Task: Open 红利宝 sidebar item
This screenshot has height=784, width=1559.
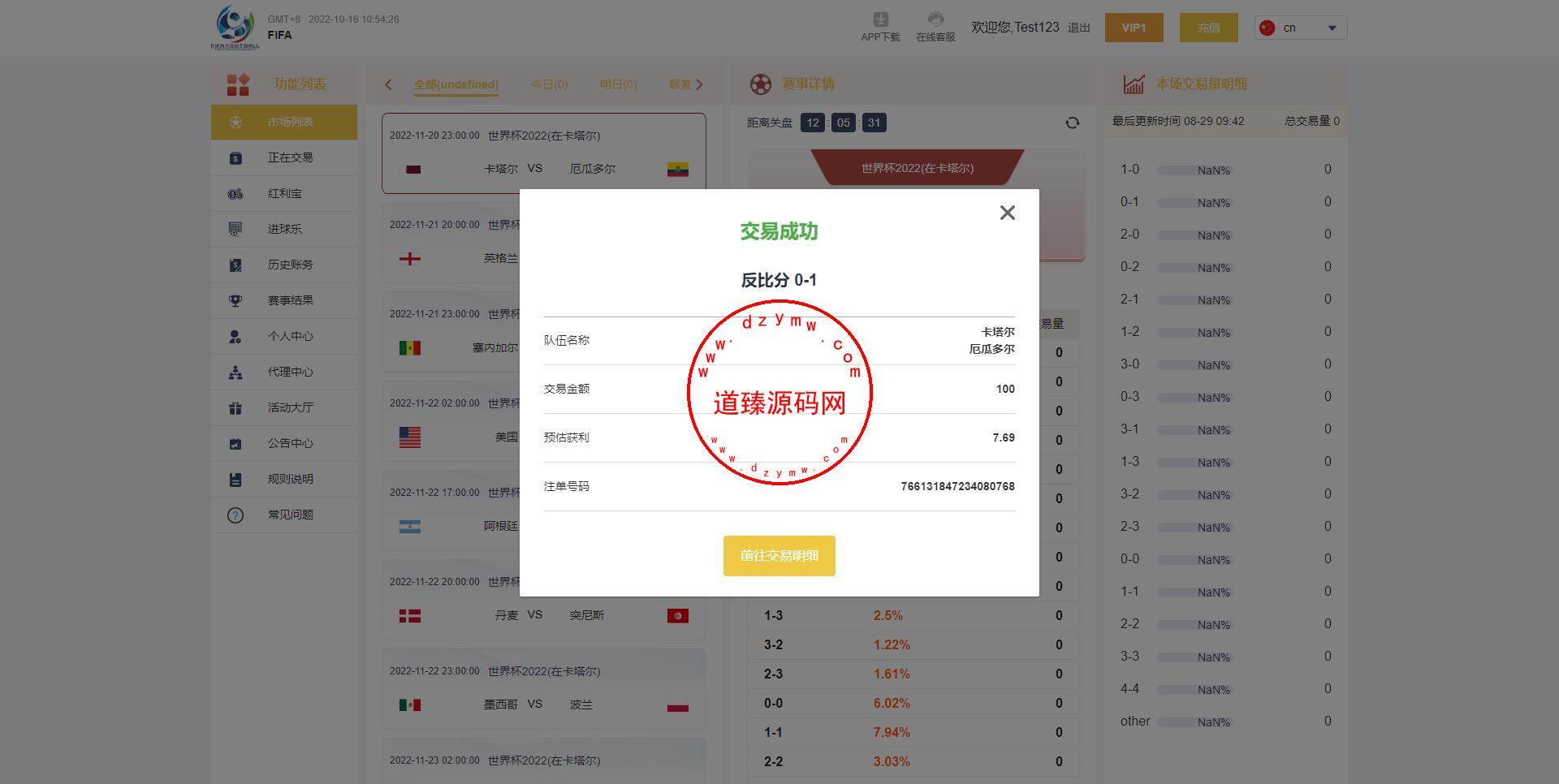Action: (284, 193)
